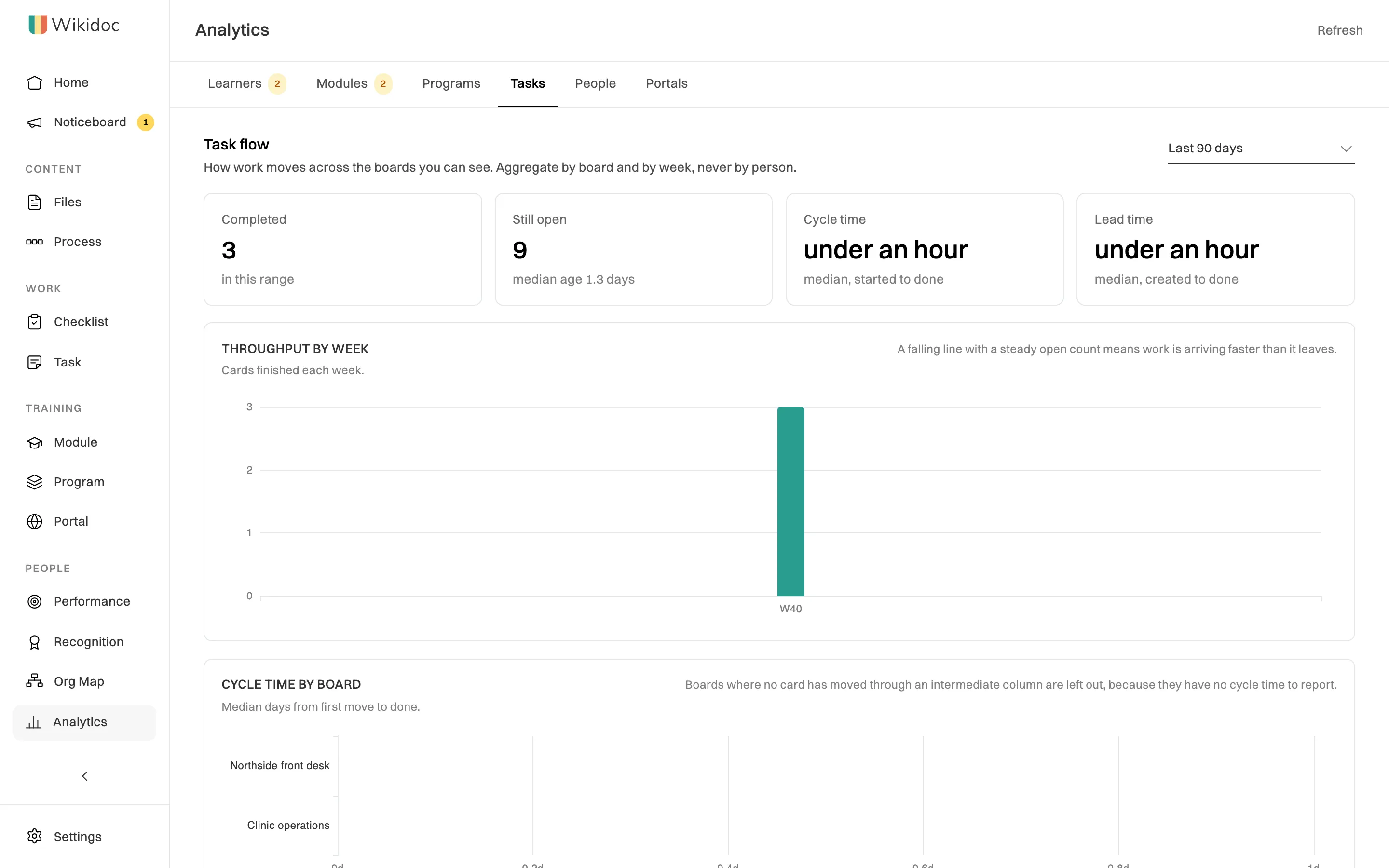Go to Recognition in the sidebar
The width and height of the screenshot is (1389, 868).
[x=84, y=642]
